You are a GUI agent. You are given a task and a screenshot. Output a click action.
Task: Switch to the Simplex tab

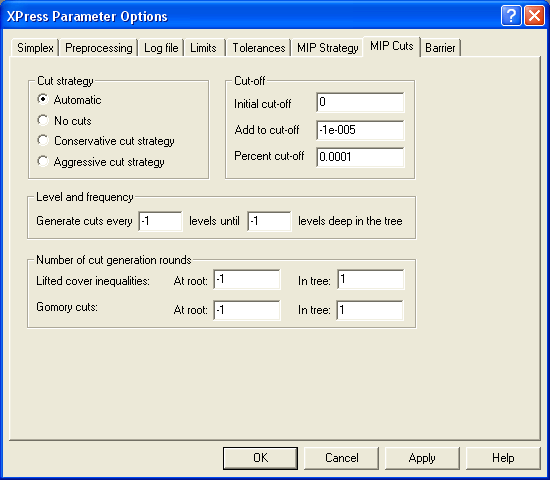pos(35,48)
